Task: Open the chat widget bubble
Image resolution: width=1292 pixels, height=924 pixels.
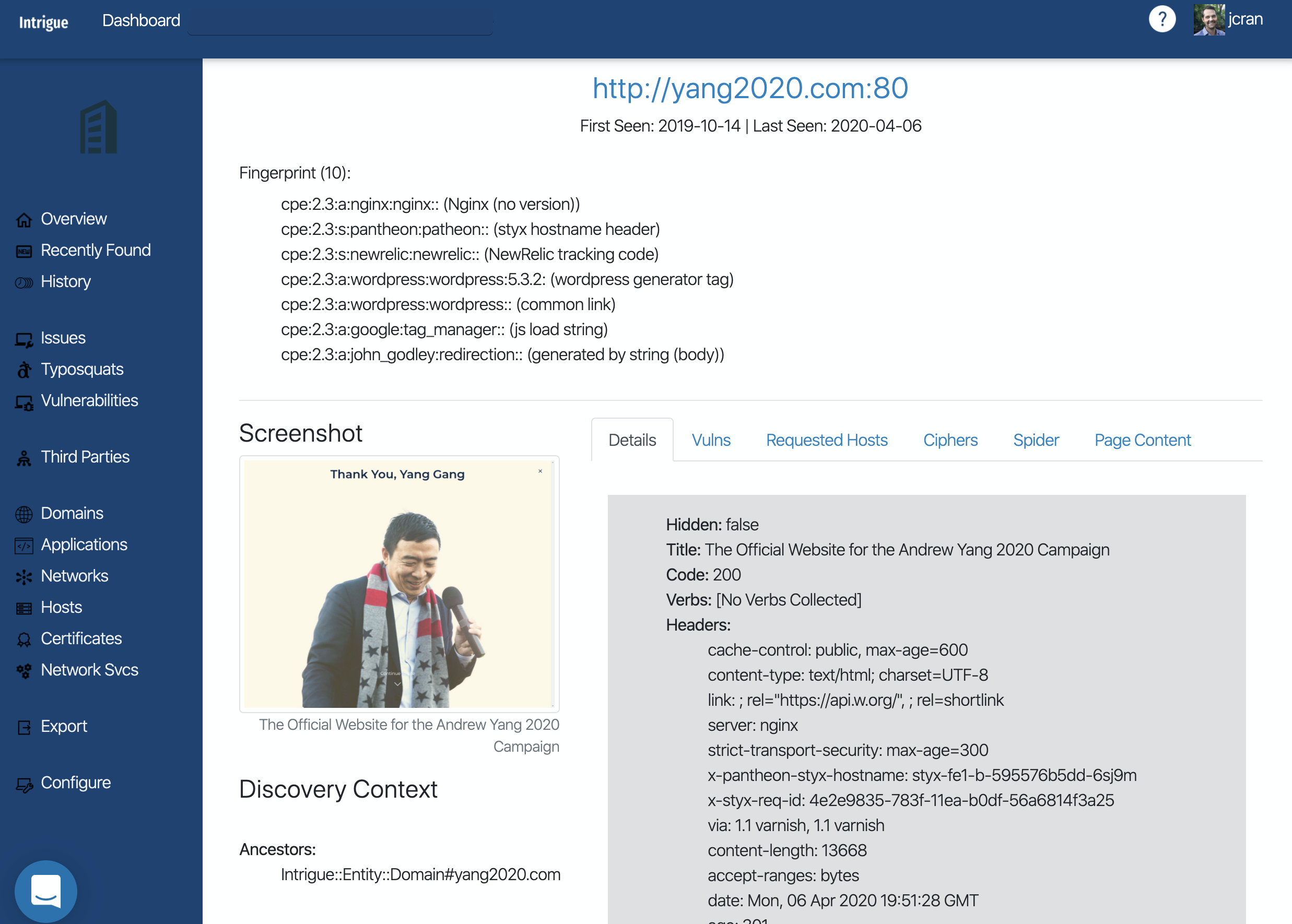Action: tap(45, 891)
